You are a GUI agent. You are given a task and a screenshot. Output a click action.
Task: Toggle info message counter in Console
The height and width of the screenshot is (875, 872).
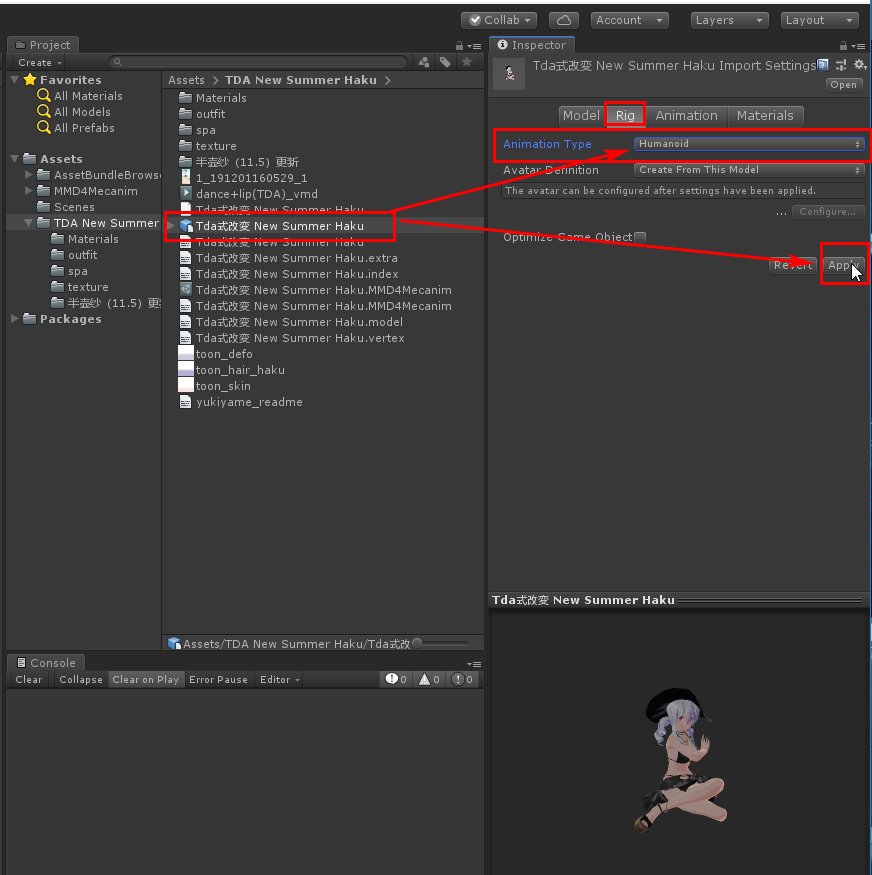[x=396, y=679]
